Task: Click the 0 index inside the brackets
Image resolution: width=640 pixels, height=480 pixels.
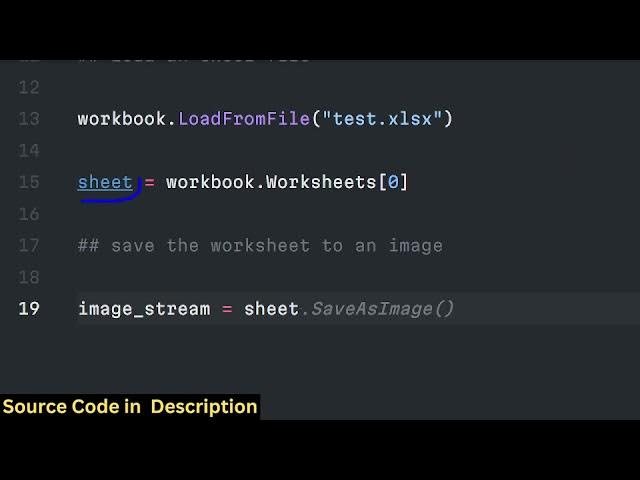Action: tap(392, 182)
